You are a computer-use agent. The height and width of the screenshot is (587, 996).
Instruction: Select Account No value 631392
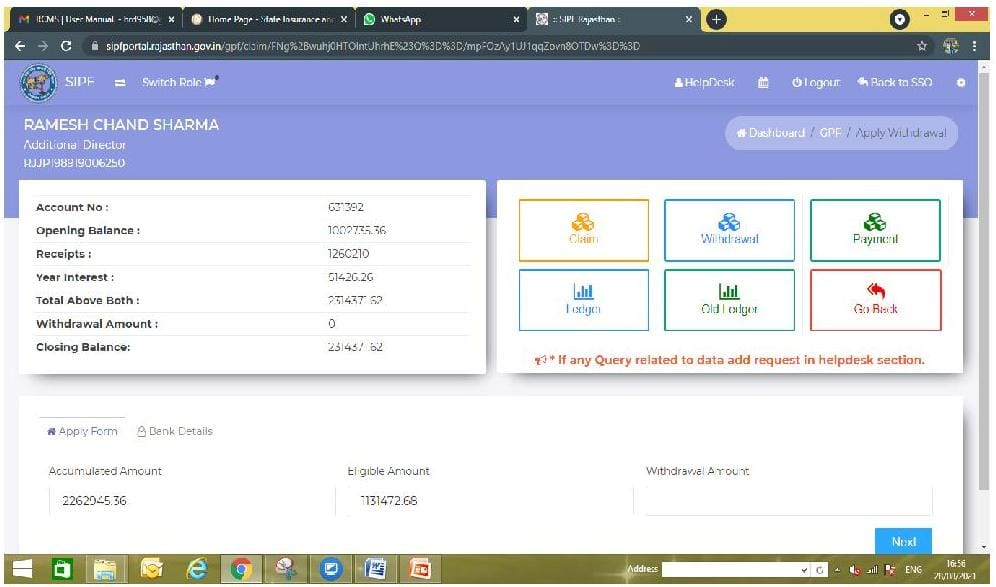click(x=346, y=207)
